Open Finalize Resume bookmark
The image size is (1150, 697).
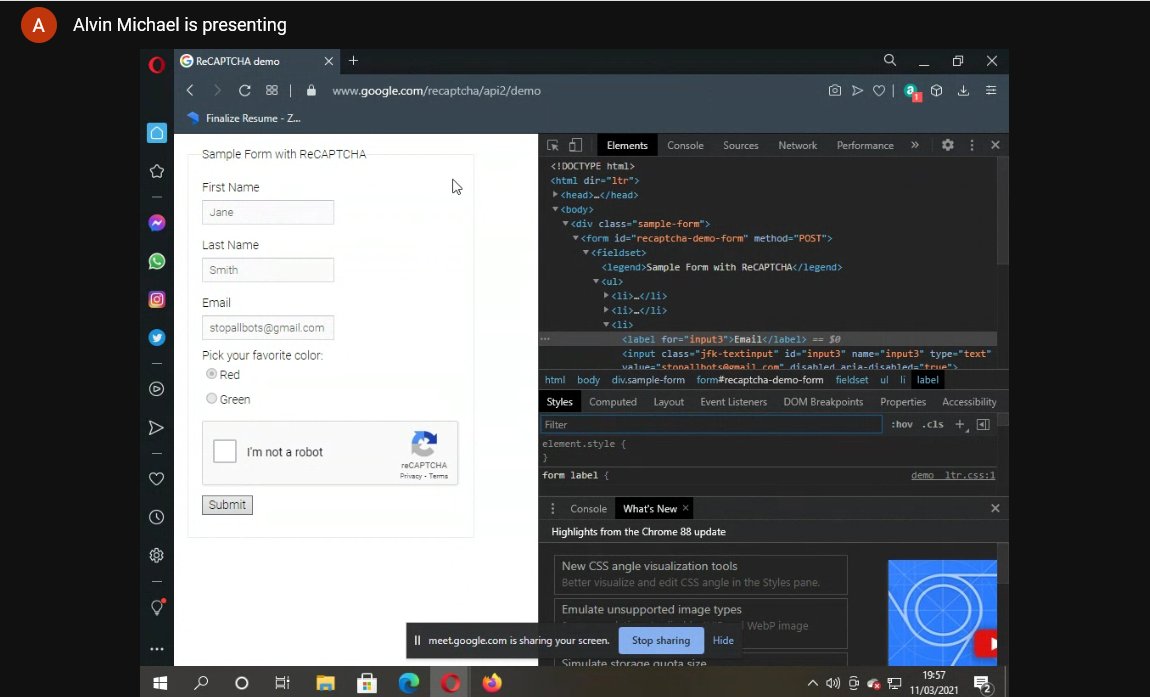244,118
